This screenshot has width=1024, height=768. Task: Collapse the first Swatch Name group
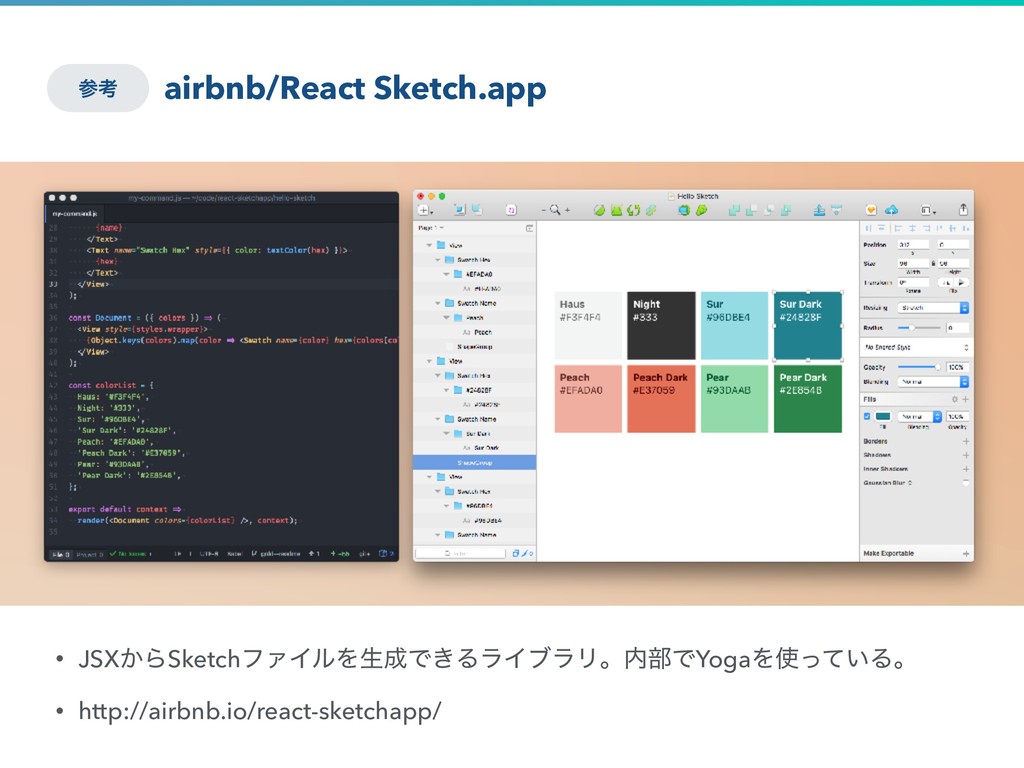tap(438, 303)
